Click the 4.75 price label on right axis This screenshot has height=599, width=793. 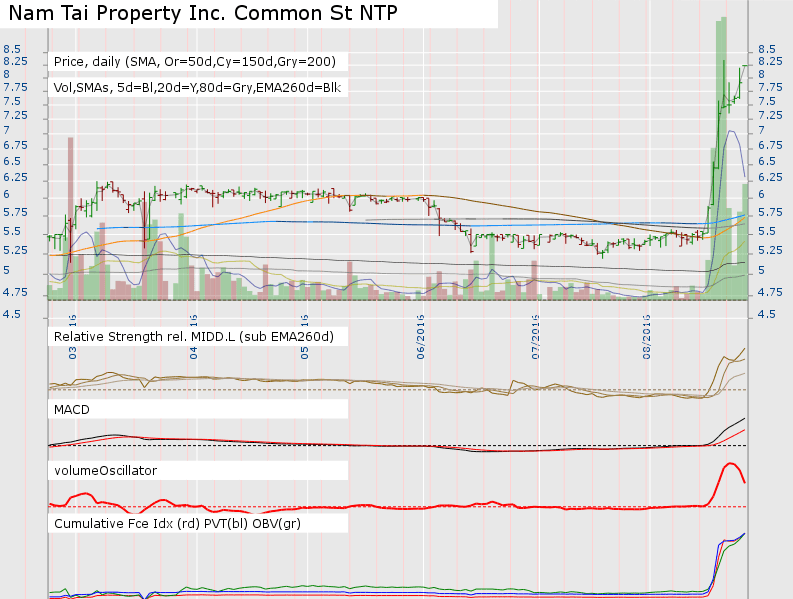tap(770, 292)
